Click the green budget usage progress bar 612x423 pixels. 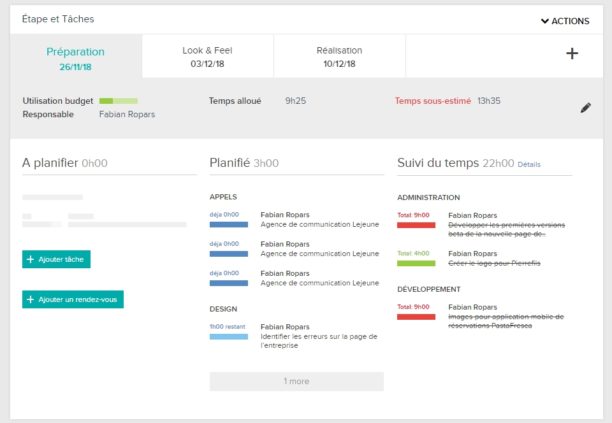pyautogui.click(x=118, y=101)
